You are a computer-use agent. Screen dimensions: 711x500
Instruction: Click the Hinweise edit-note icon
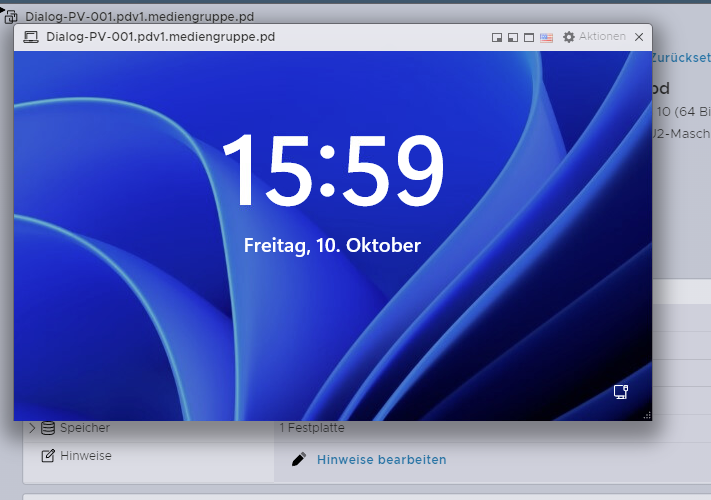(x=48, y=456)
